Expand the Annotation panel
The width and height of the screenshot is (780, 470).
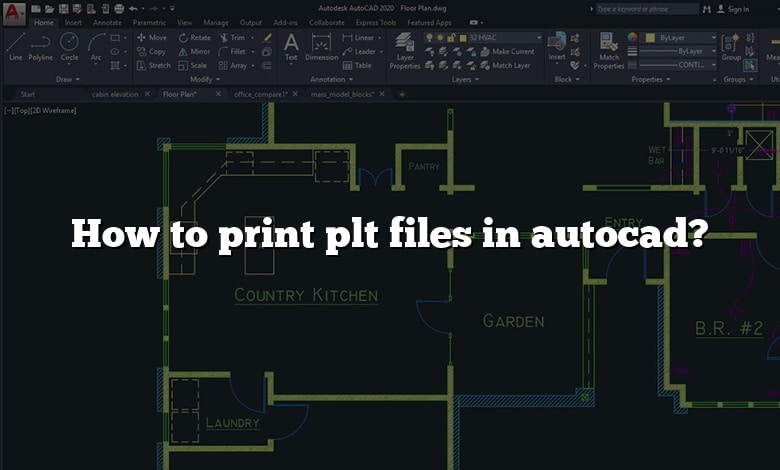click(331, 79)
